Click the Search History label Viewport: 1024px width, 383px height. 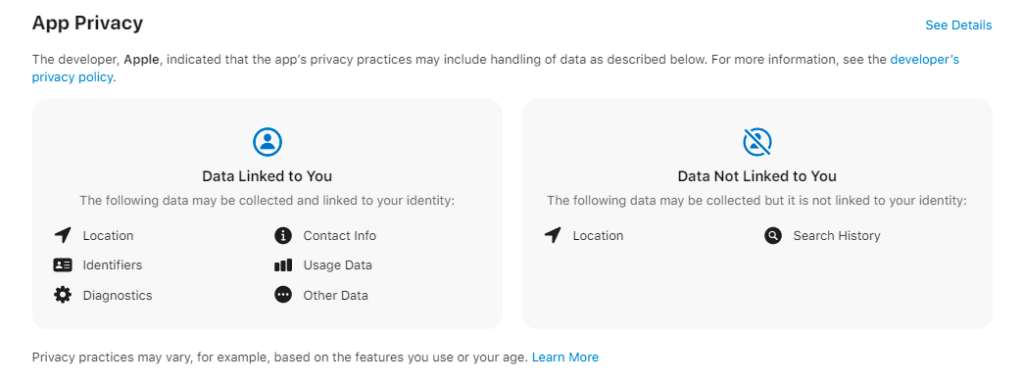point(837,235)
